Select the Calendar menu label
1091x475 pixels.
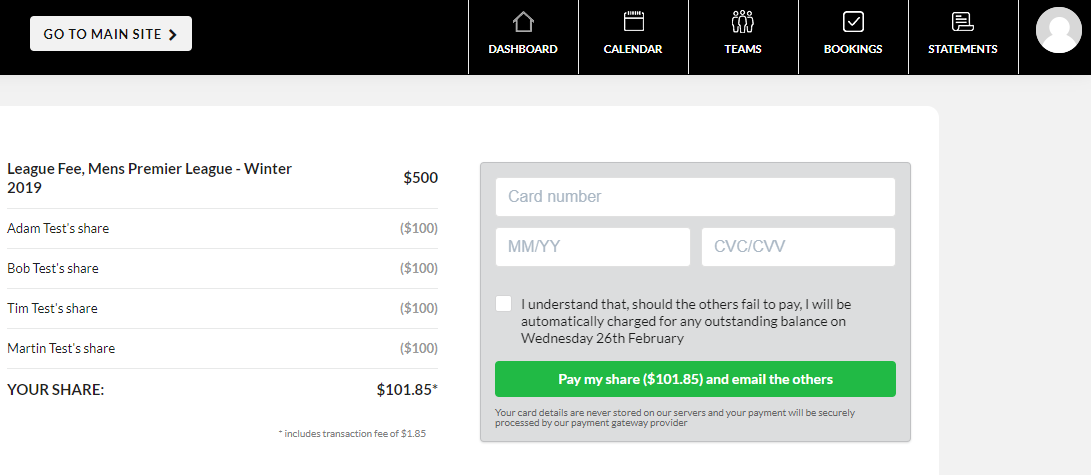point(633,49)
